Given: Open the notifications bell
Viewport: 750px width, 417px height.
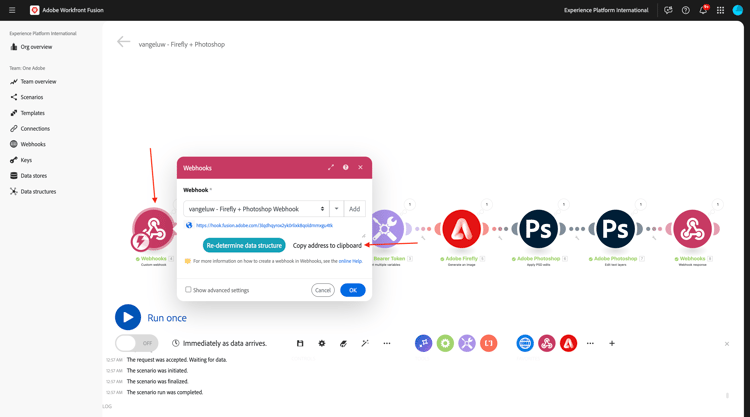Looking at the screenshot, I should tap(703, 10).
